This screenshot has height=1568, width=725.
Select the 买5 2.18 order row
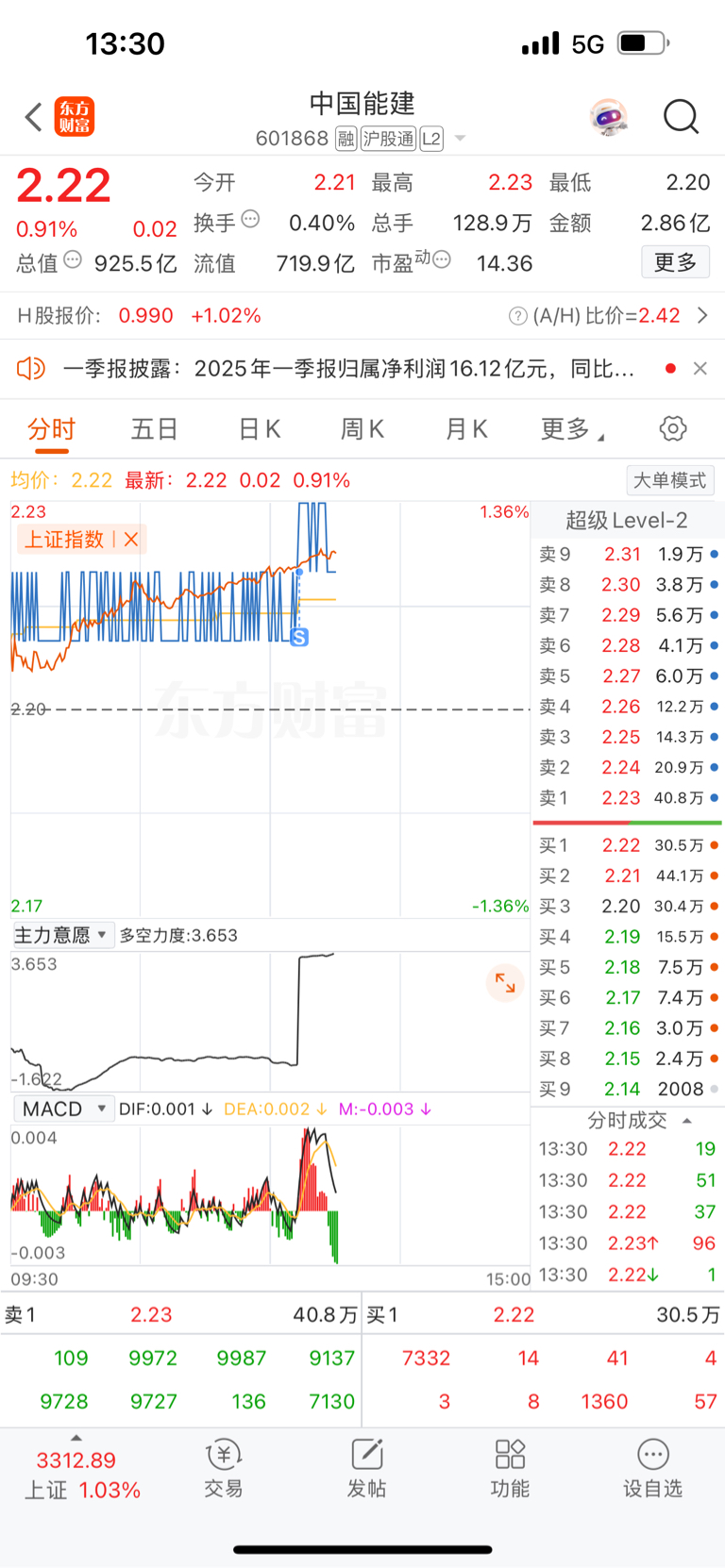[629, 967]
